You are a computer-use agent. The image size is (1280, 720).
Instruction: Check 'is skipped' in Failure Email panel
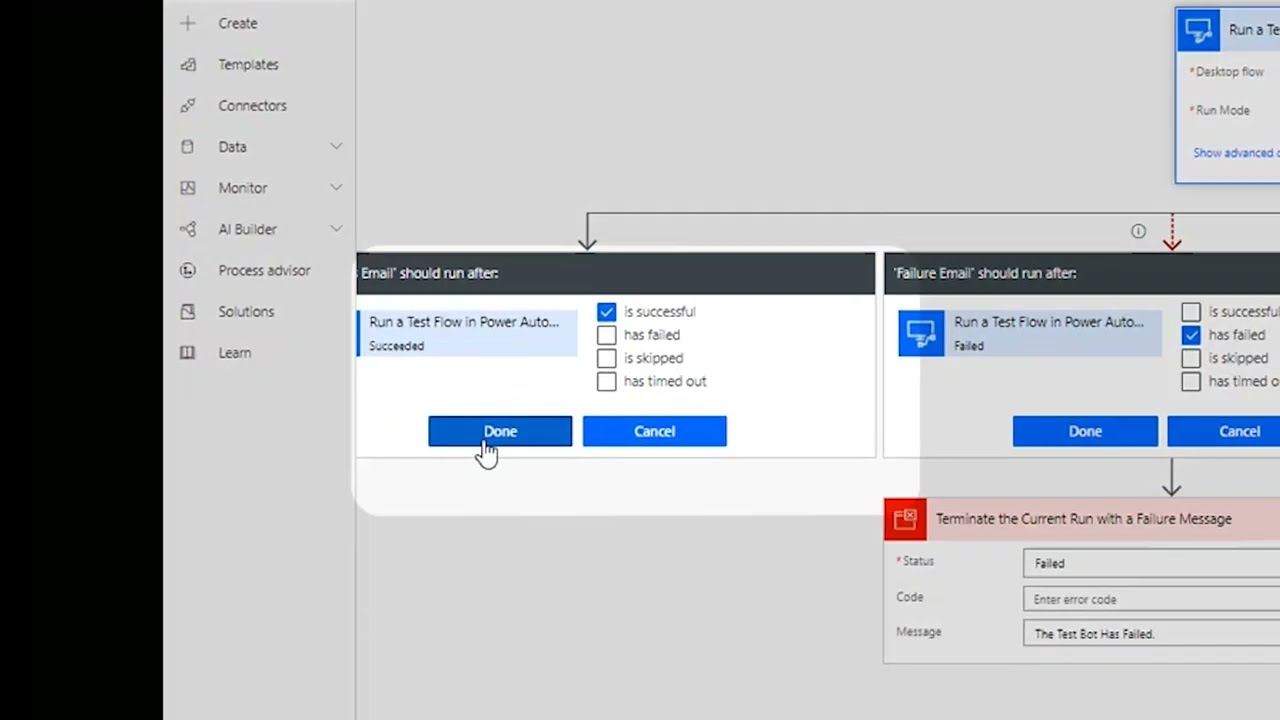[1191, 358]
